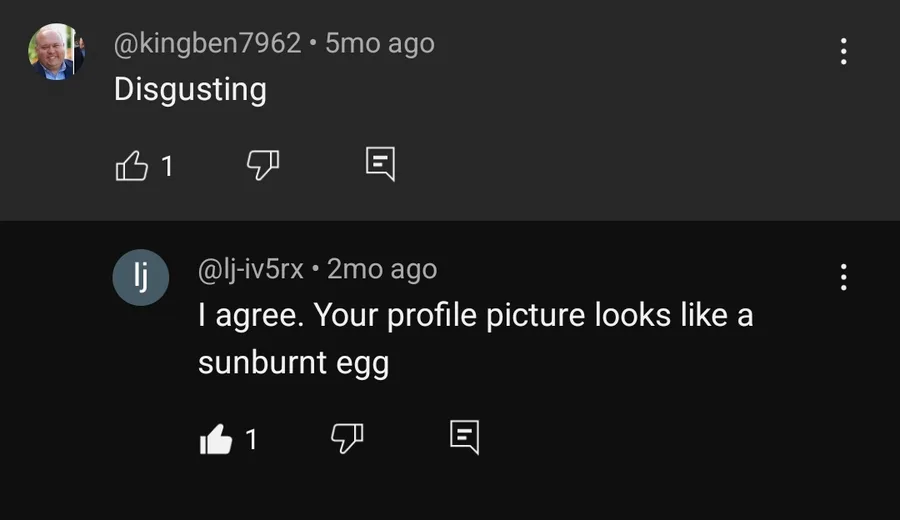
Task: Like the 'Disgusting' comment by kingben7962
Action: click(132, 166)
